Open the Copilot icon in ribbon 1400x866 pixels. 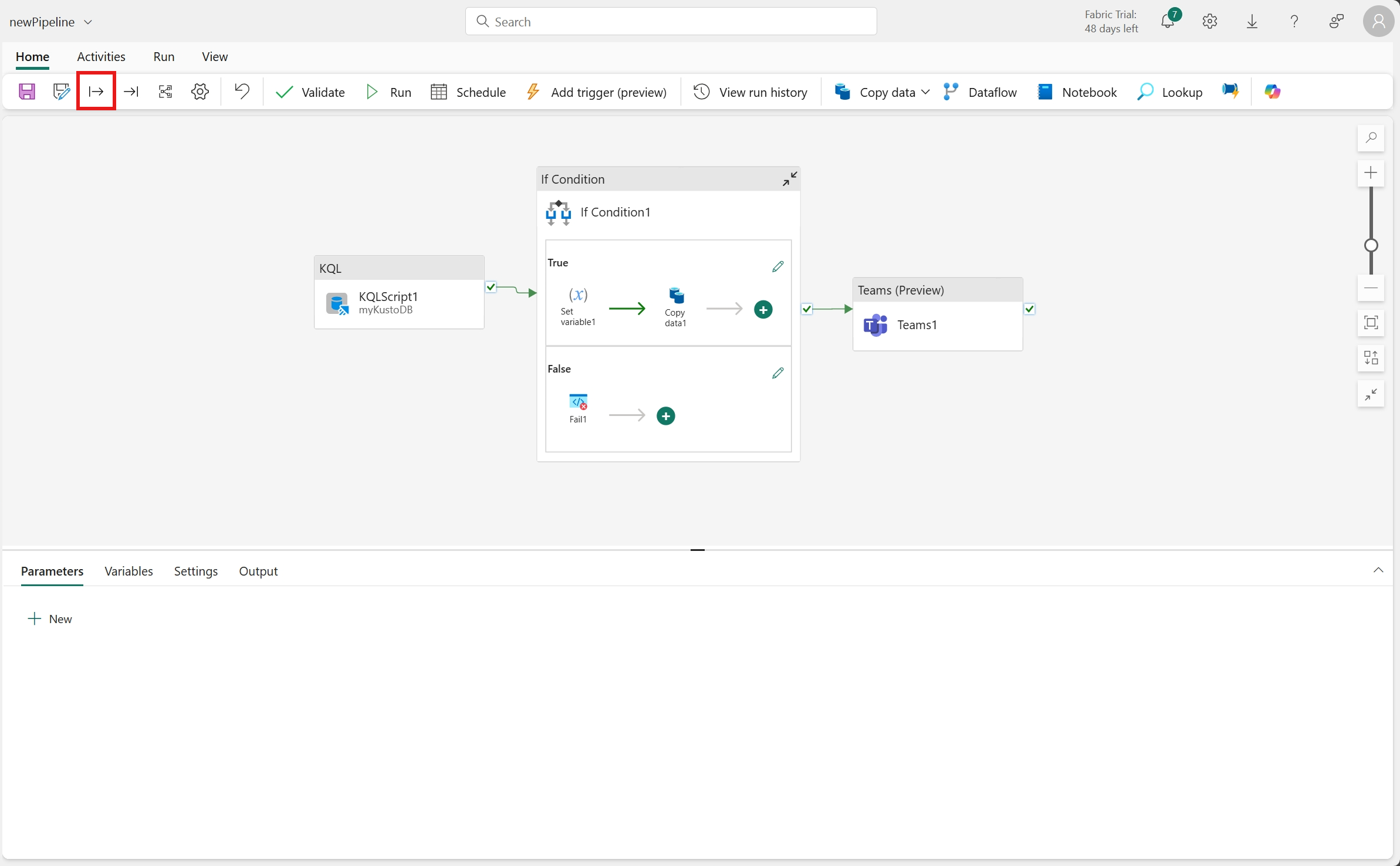coord(1272,92)
